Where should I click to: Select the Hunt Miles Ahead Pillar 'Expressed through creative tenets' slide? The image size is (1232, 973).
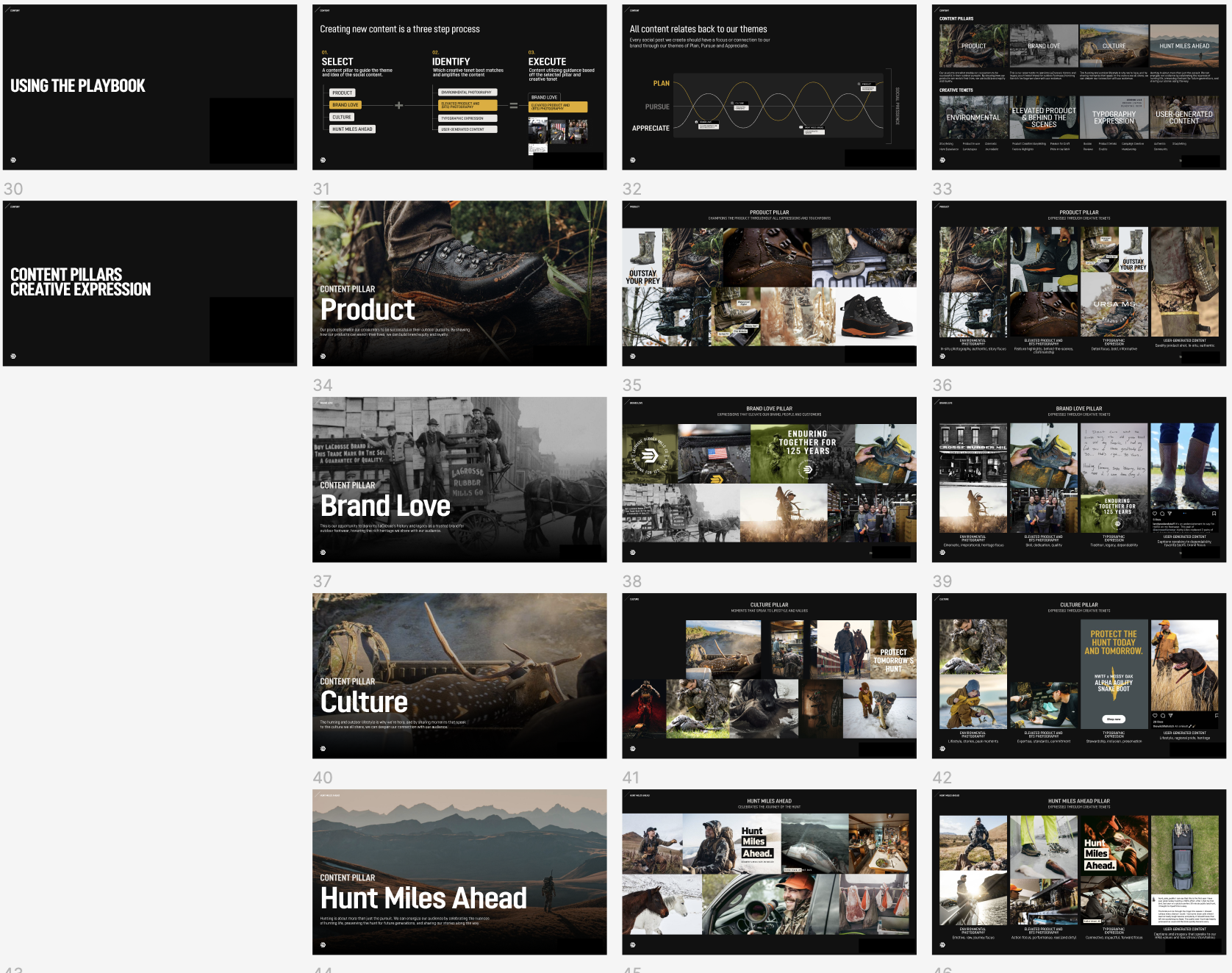pyautogui.click(x=1079, y=872)
